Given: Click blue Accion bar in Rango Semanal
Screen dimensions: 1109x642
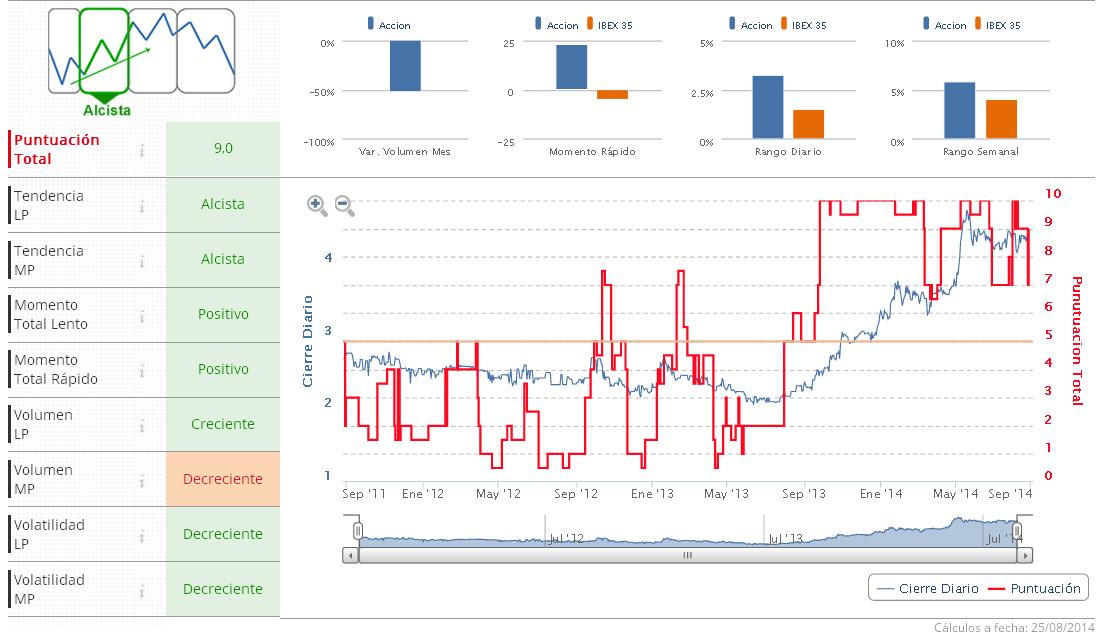Looking at the screenshot, I should (960, 110).
